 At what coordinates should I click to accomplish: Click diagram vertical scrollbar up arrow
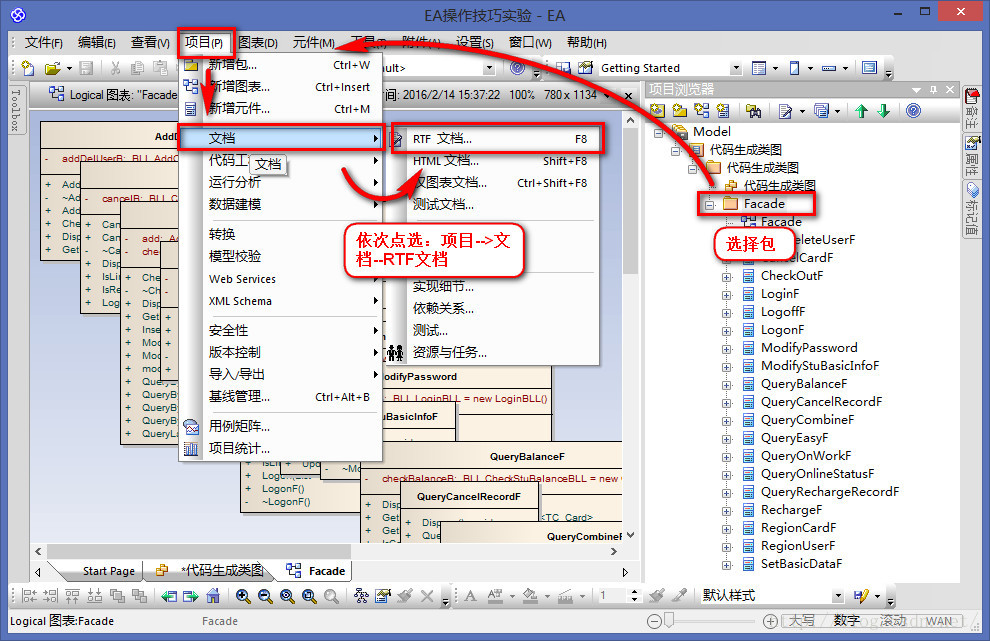click(x=630, y=120)
